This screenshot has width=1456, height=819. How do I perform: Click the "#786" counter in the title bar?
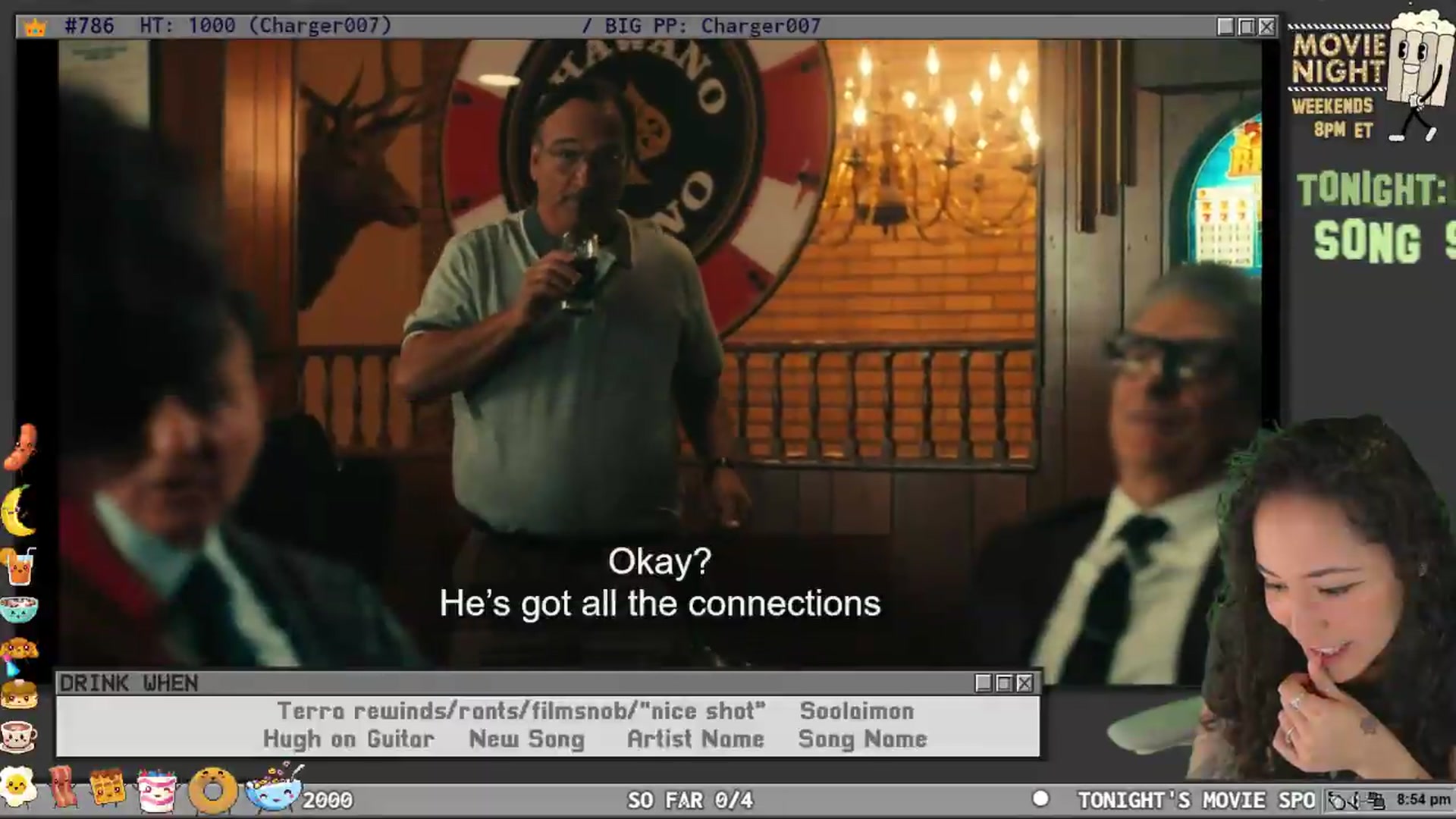[x=89, y=27]
